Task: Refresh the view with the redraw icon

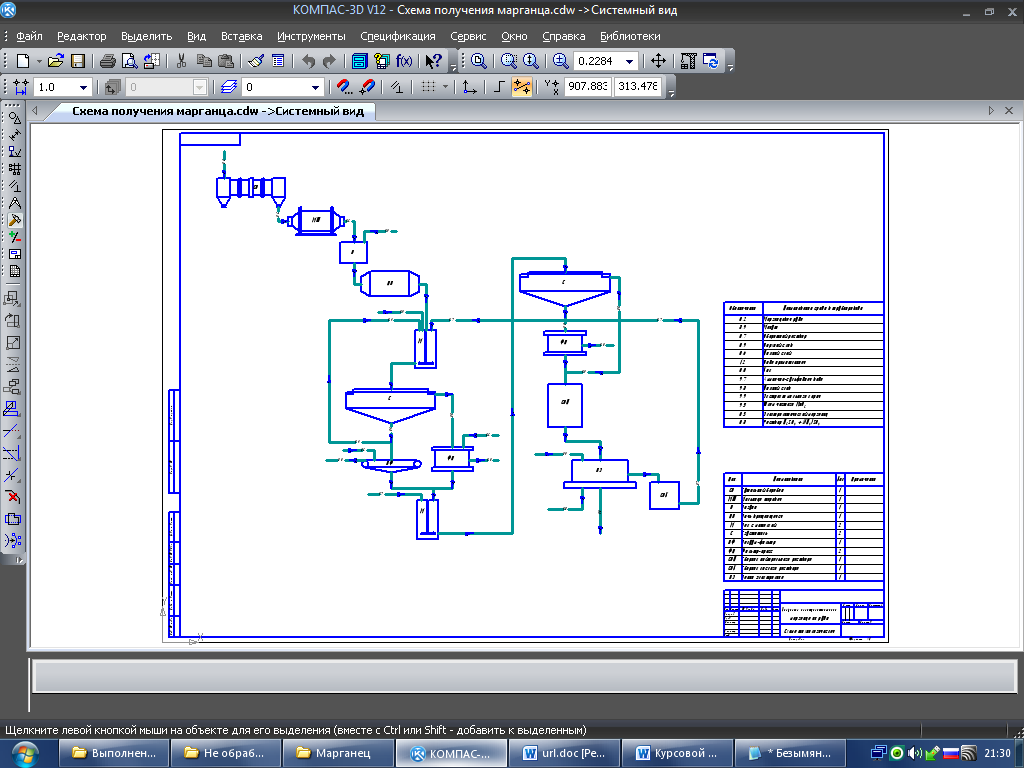Action: coord(711,61)
